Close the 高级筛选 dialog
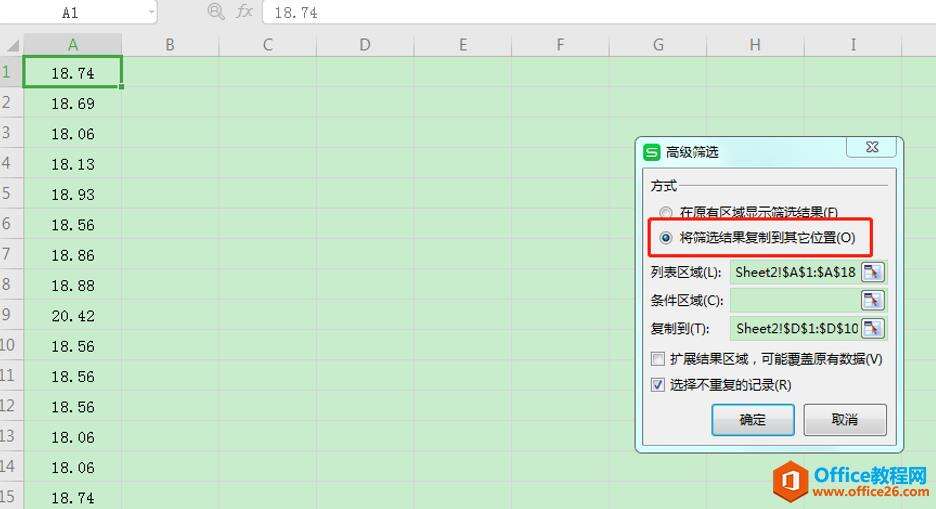 pos(872,147)
